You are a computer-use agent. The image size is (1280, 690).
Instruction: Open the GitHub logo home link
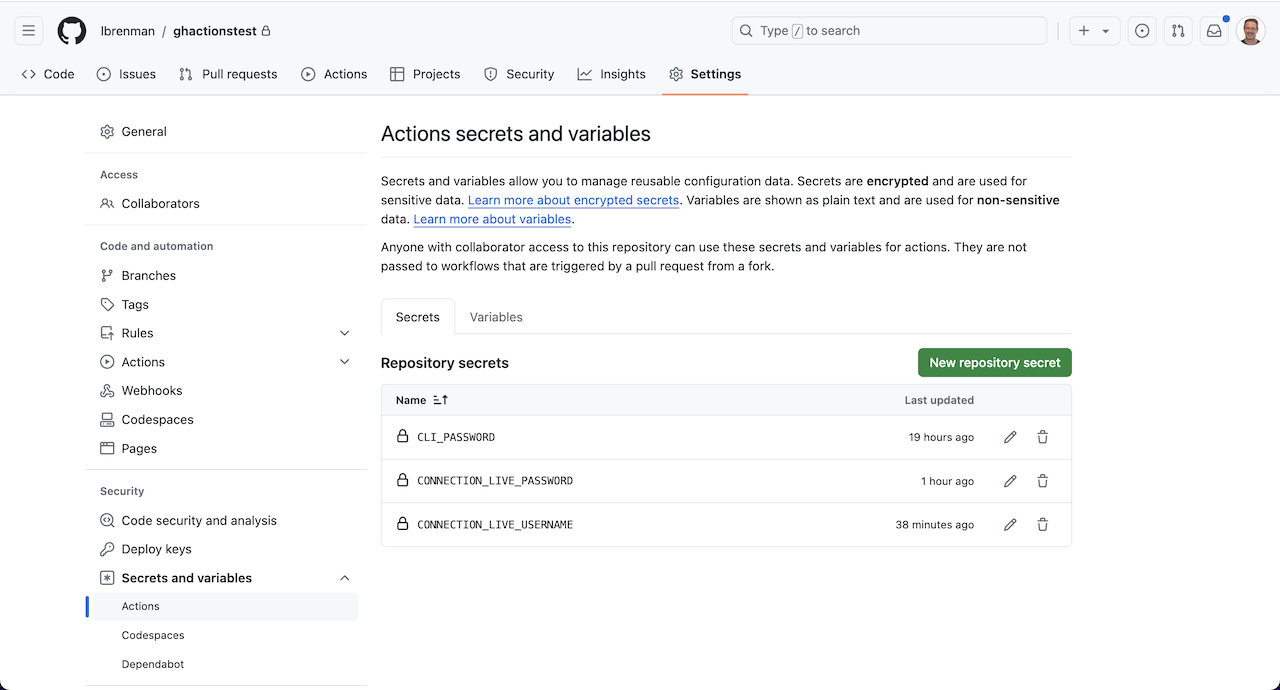72,31
